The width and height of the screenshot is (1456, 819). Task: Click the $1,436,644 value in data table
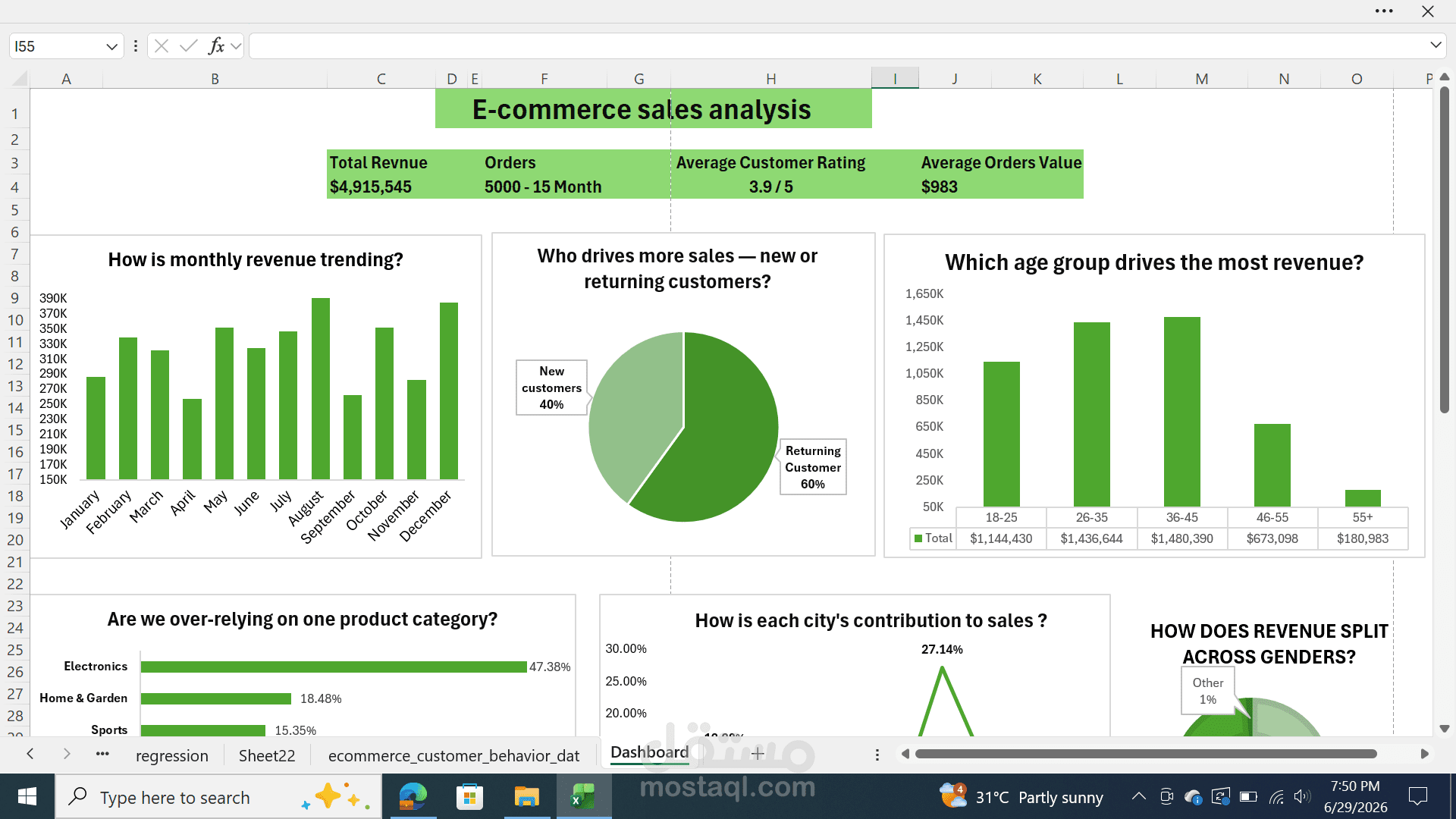[x=1091, y=538]
